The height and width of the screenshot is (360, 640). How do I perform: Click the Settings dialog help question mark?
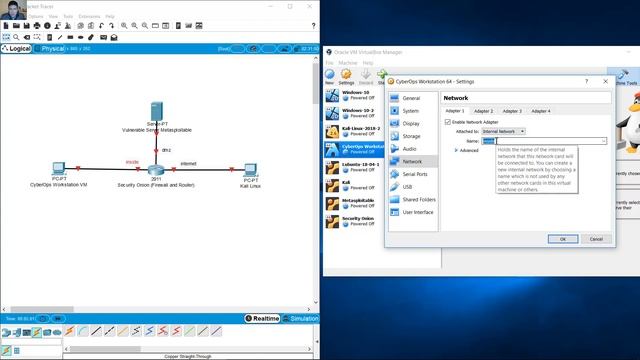[587, 82]
